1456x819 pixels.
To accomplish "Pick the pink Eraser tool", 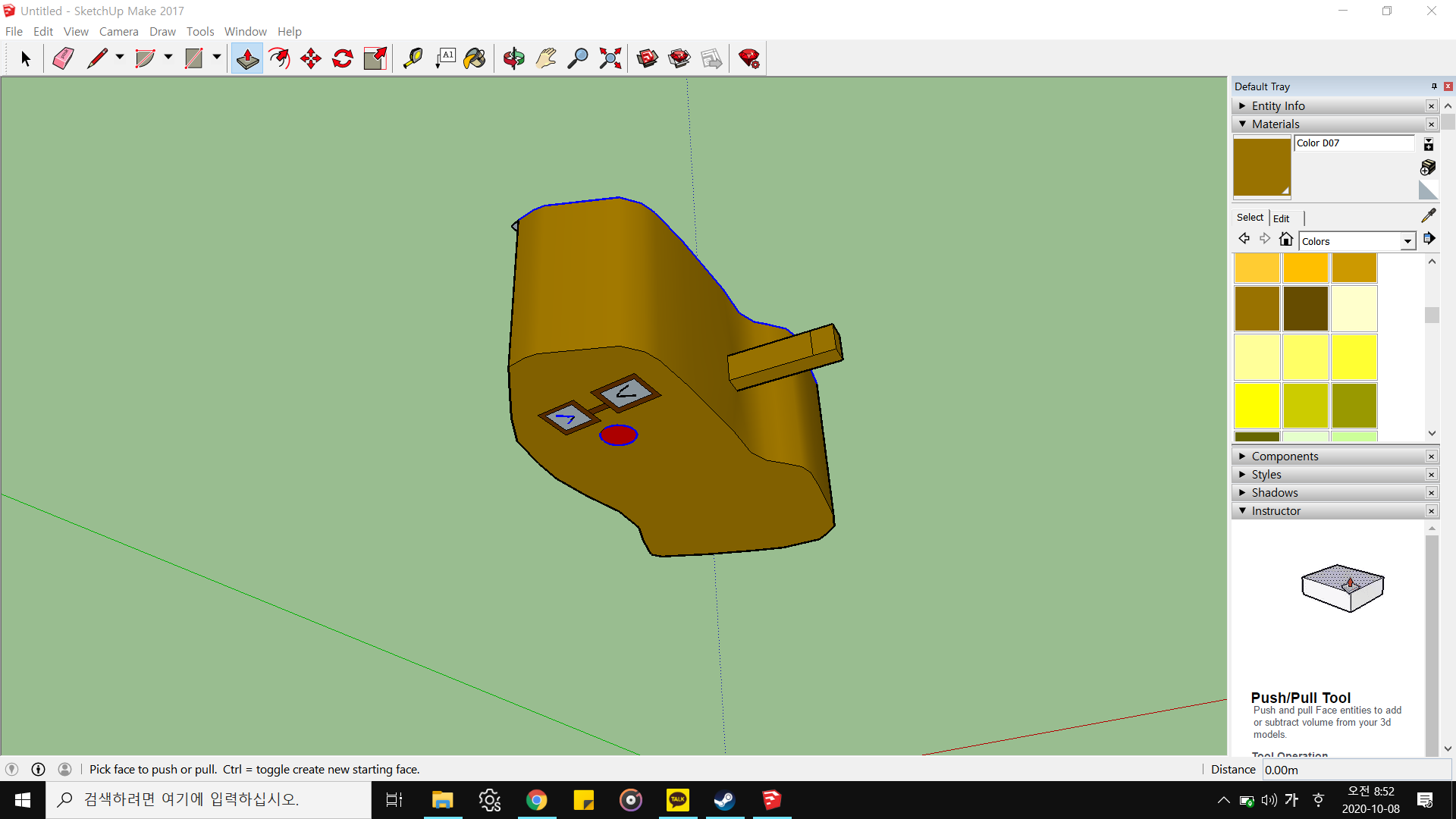I will [x=63, y=58].
